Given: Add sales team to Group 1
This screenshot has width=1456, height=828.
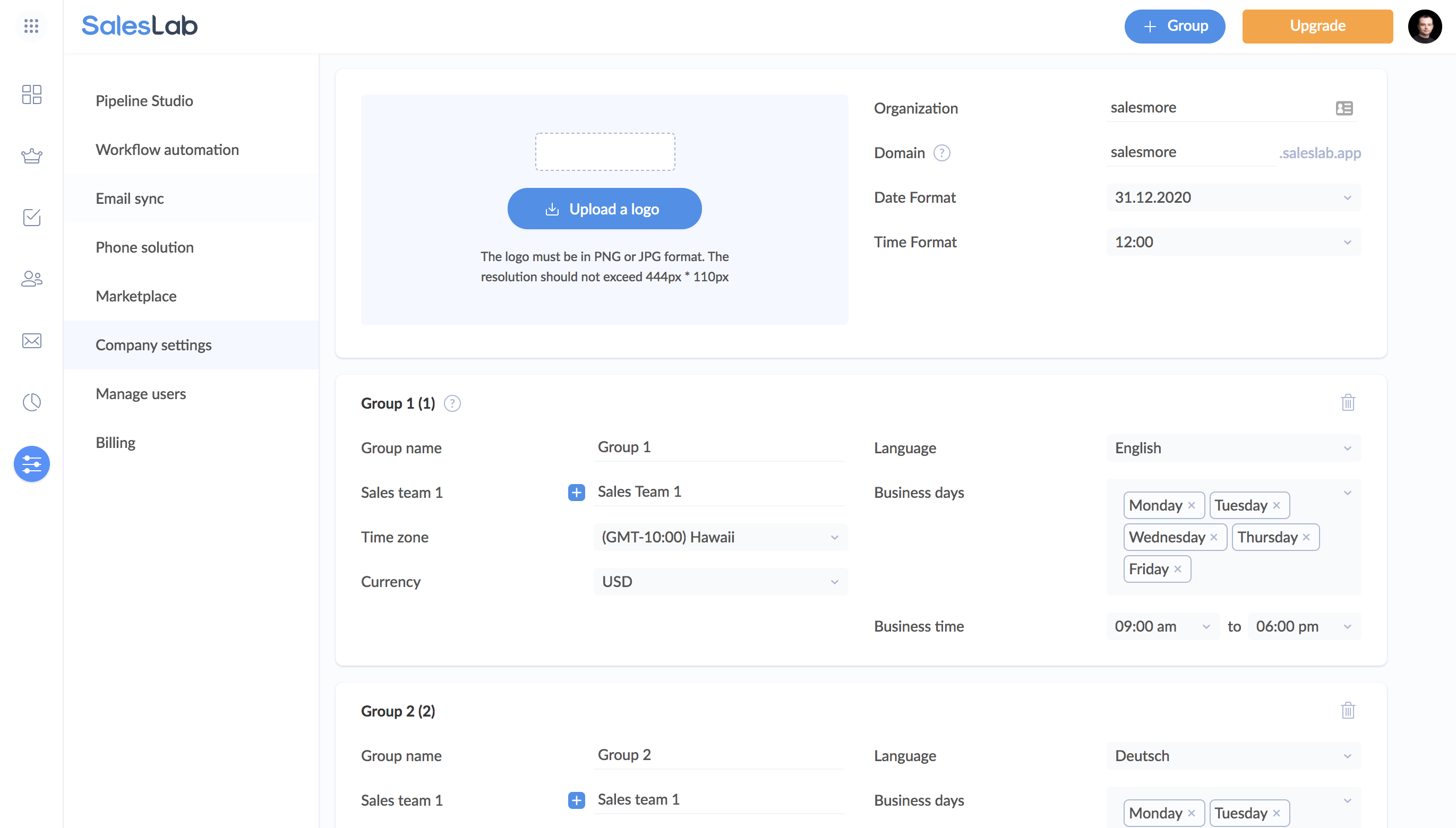Looking at the screenshot, I should [576, 493].
